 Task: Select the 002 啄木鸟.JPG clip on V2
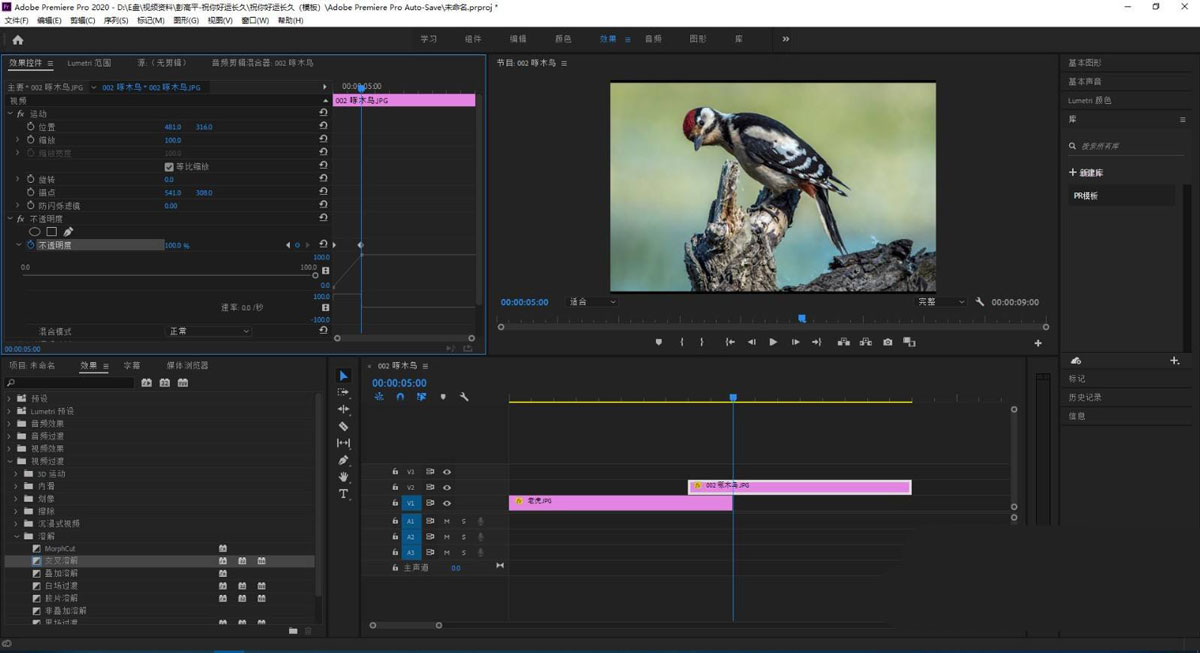coord(800,487)
